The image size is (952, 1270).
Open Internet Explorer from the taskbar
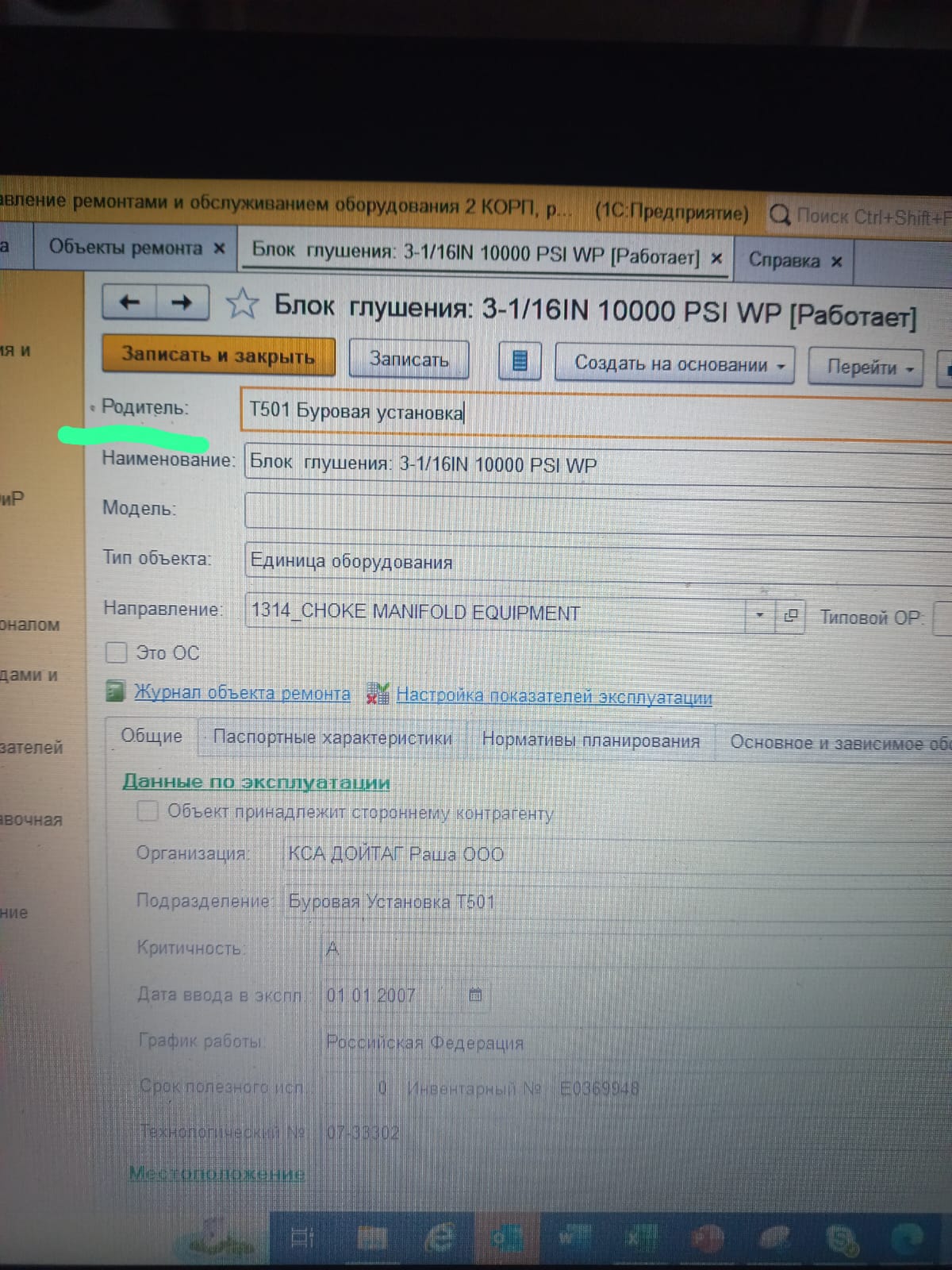[441, 1238]
